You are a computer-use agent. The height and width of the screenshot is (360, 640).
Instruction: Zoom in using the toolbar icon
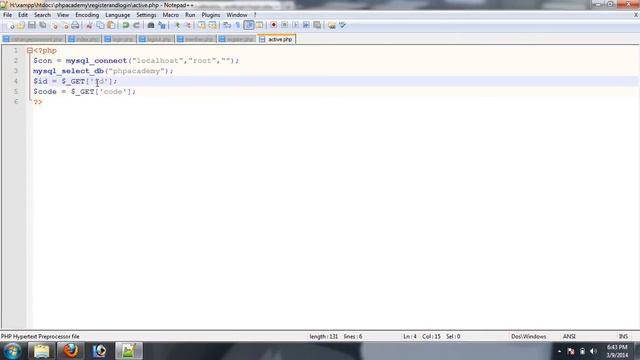coord(177,25)
